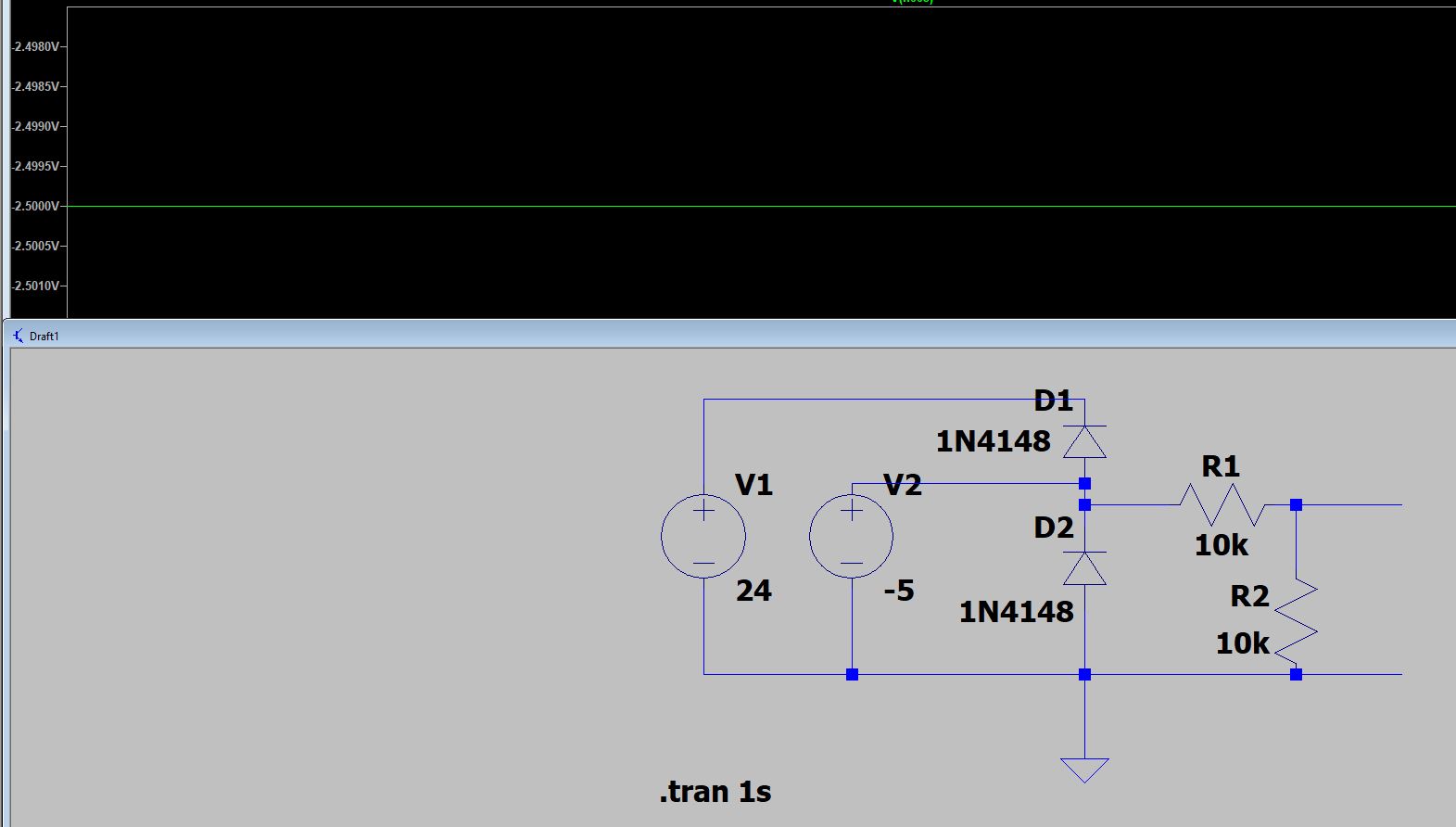
Task: Click the V1 reference label
Action: [753, 485]
